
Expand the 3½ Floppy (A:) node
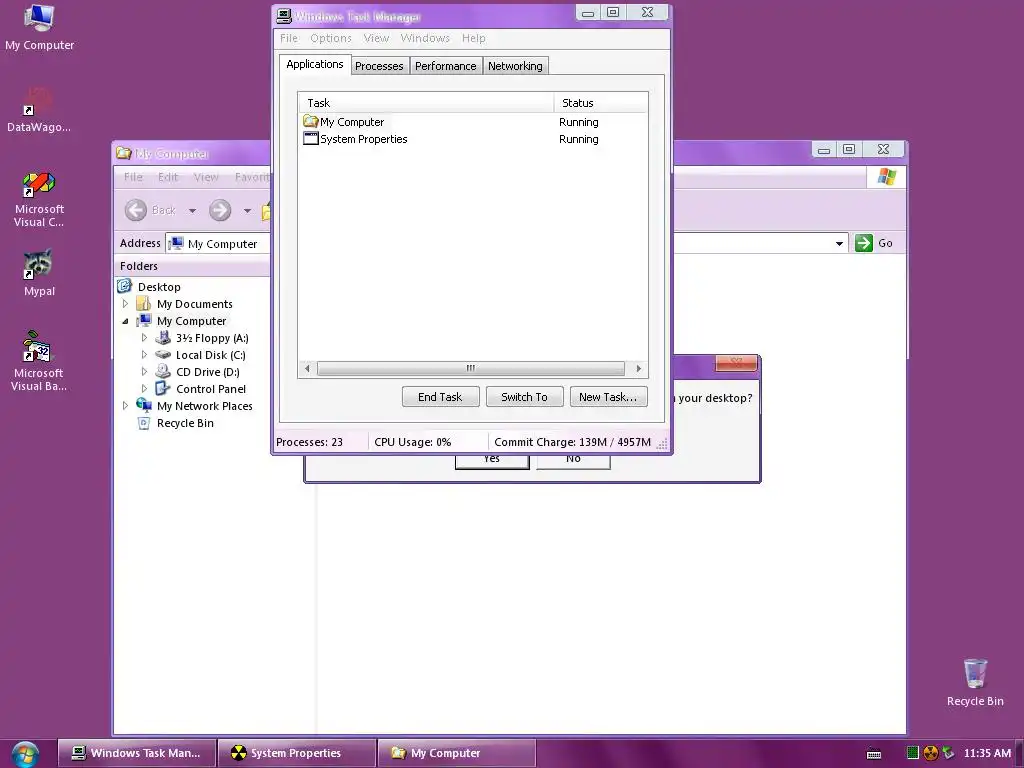(144, 338)
